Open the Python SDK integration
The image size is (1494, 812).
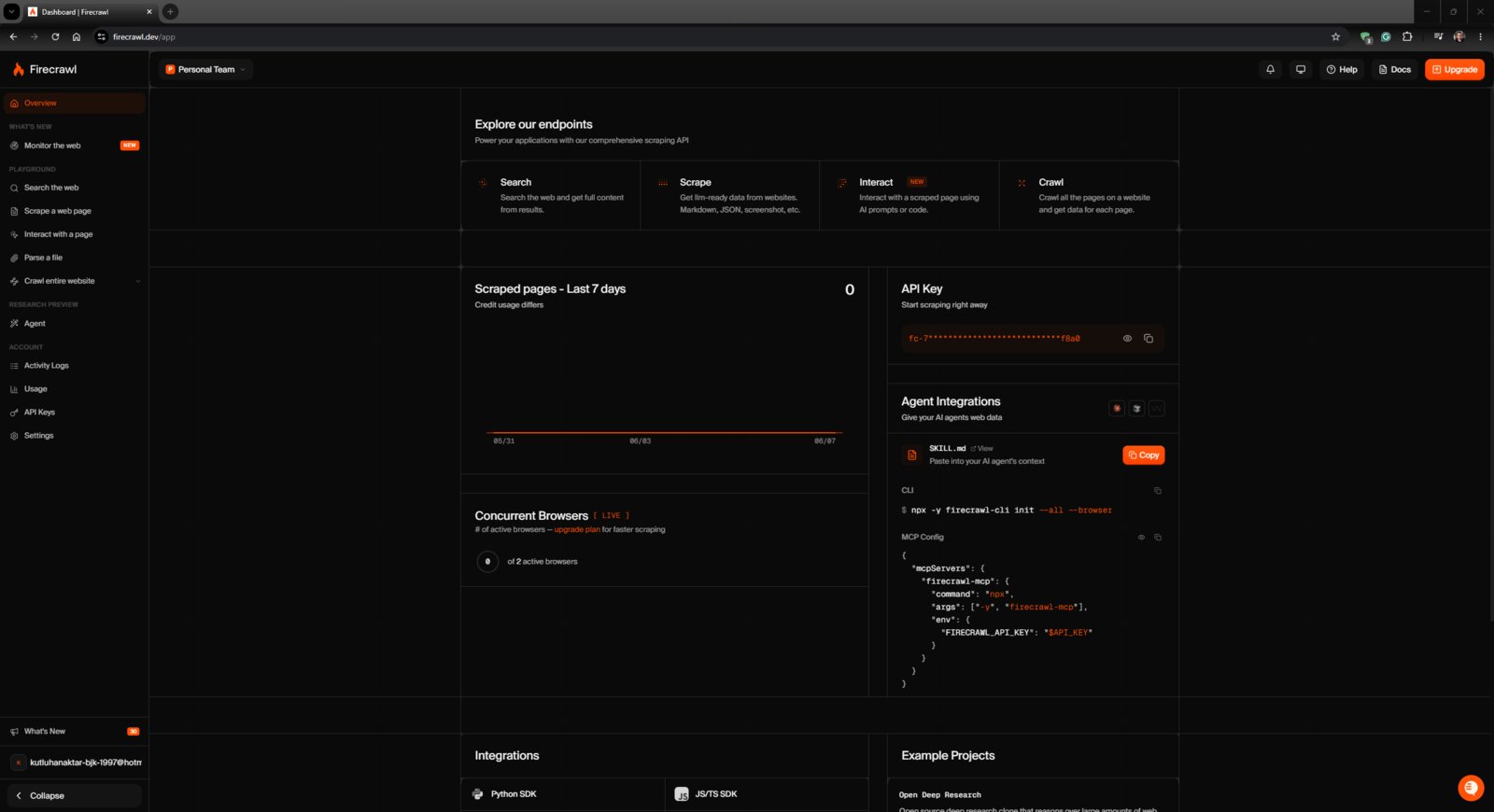point(563,794)
